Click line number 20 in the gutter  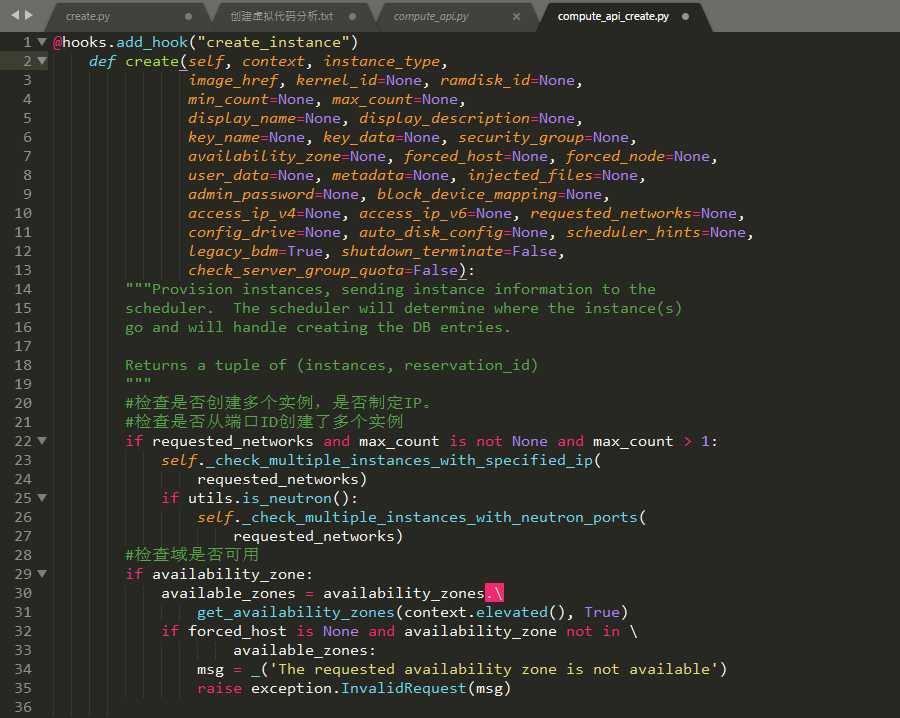coord(23,403)
